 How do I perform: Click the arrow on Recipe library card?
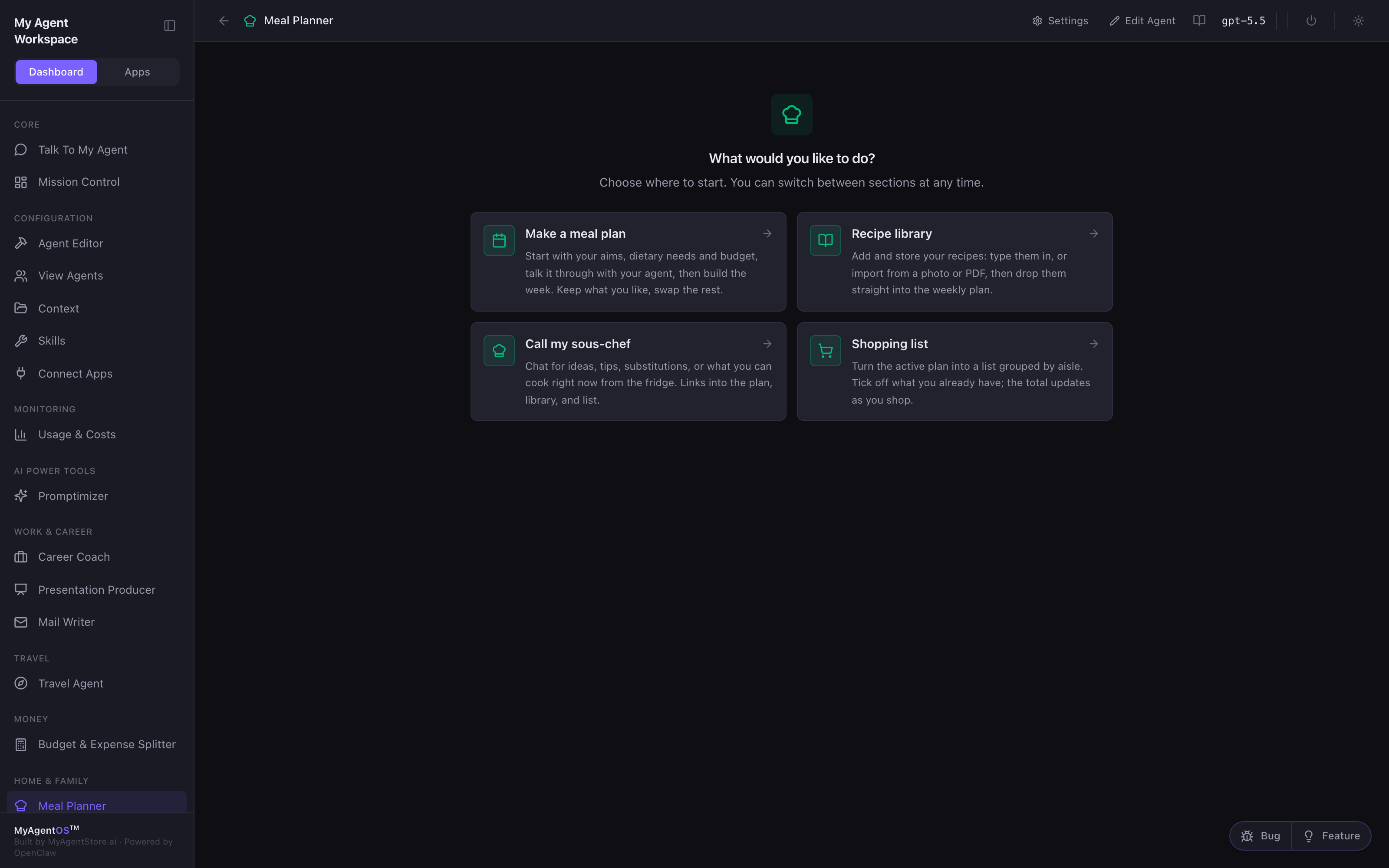coord(1094,233)
